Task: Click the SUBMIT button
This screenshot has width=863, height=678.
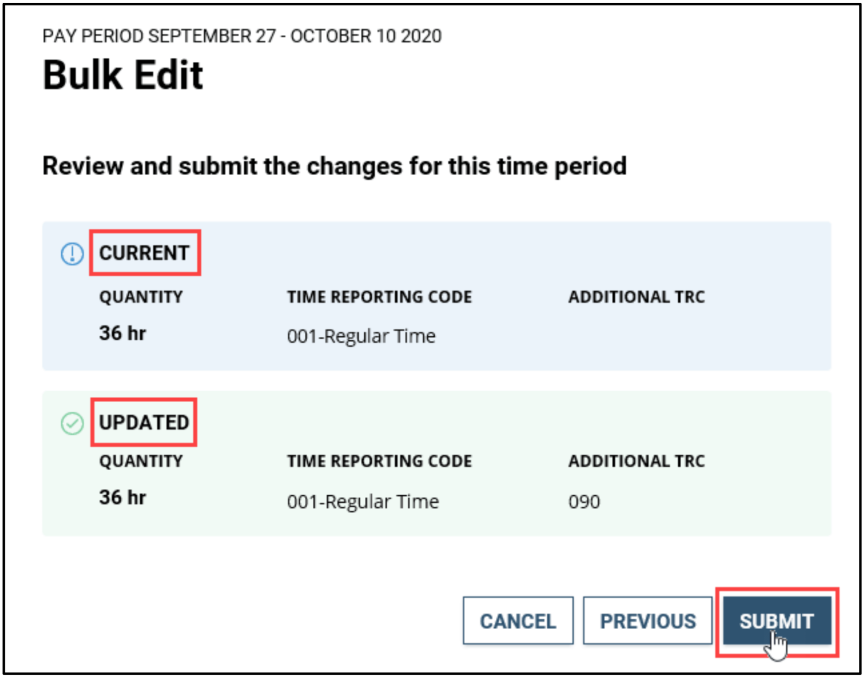Action: point(778,620)
